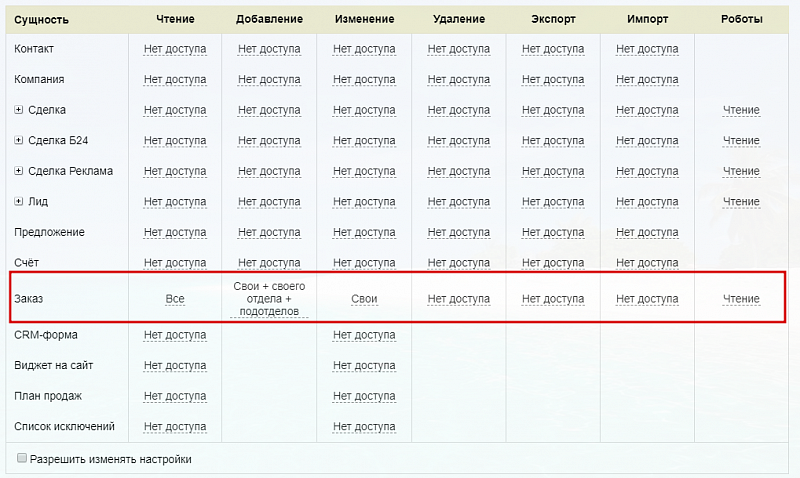Open Добавление permission for Заказ
800x478 pixels.
pos(269,299)
